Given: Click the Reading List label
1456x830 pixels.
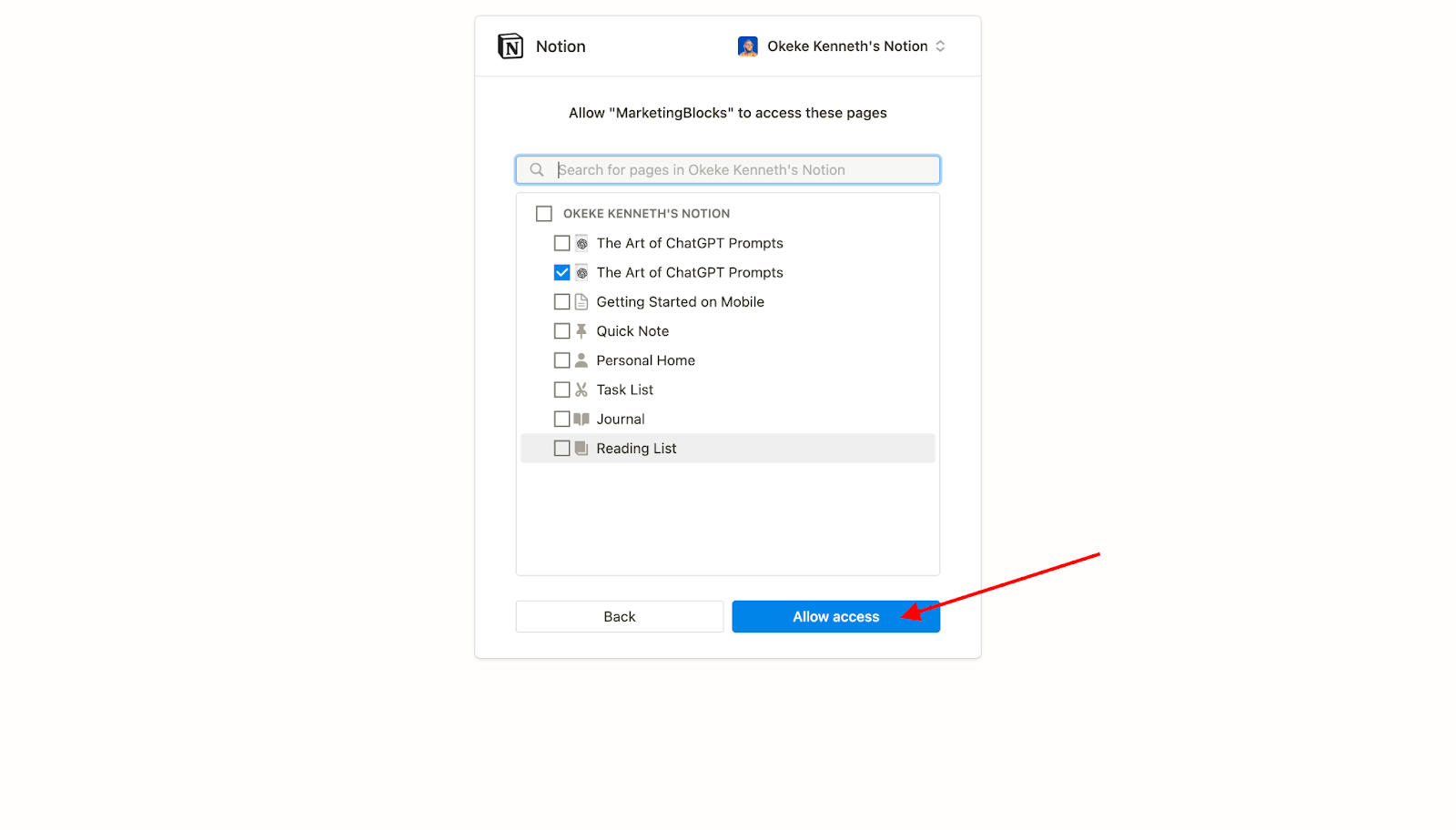Looking at the screenshot, I should point(637,449).
